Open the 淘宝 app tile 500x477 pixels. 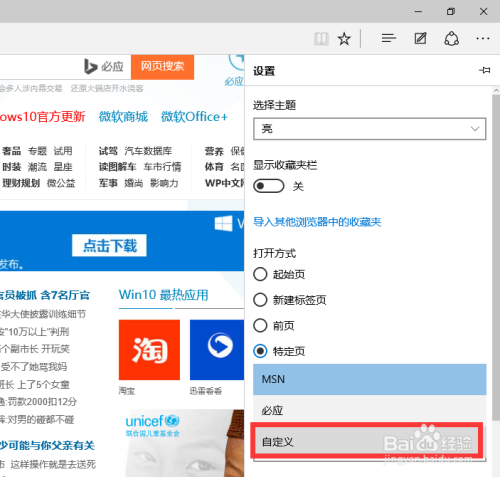tap(149, 350)
